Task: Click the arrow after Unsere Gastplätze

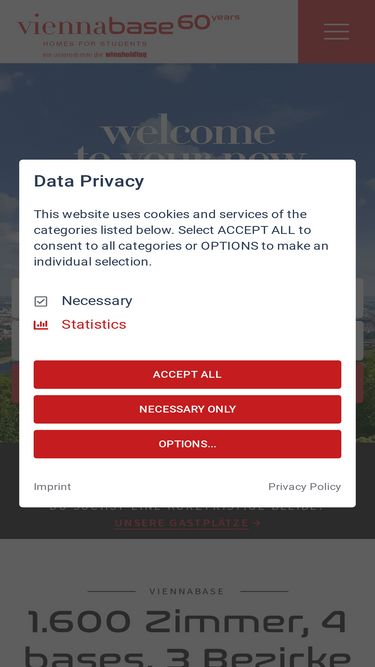Action: [256, 523]
